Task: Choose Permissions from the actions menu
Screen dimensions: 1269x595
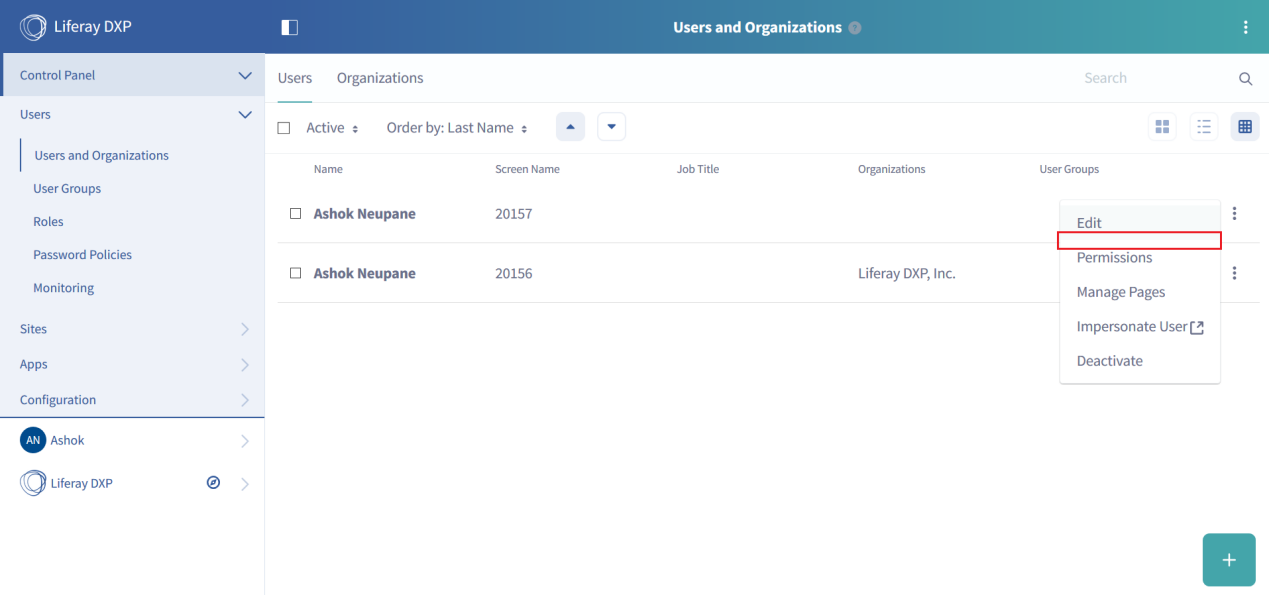Action: (x=1114, y=258)
